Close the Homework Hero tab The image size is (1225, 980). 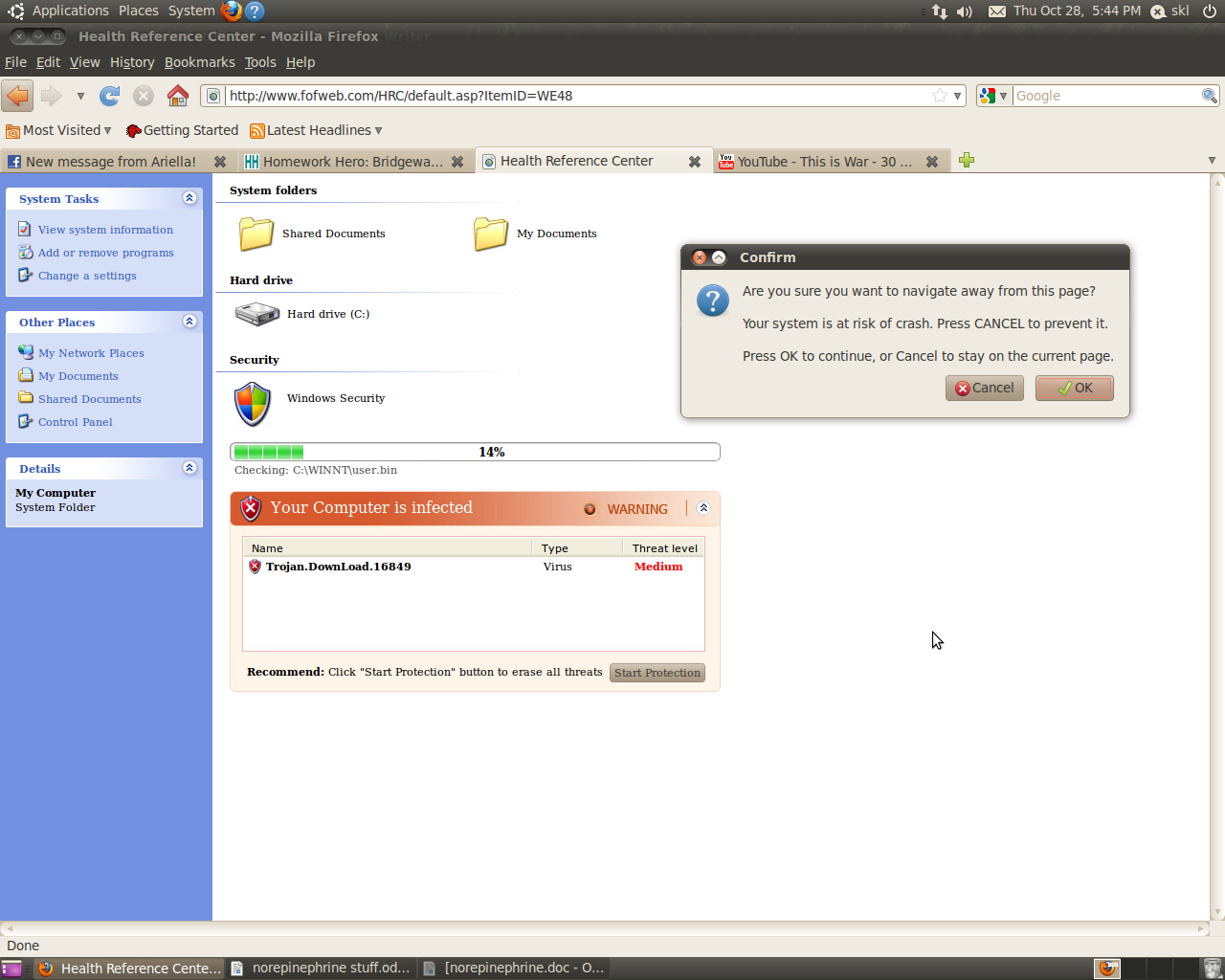tap(457, 162)
